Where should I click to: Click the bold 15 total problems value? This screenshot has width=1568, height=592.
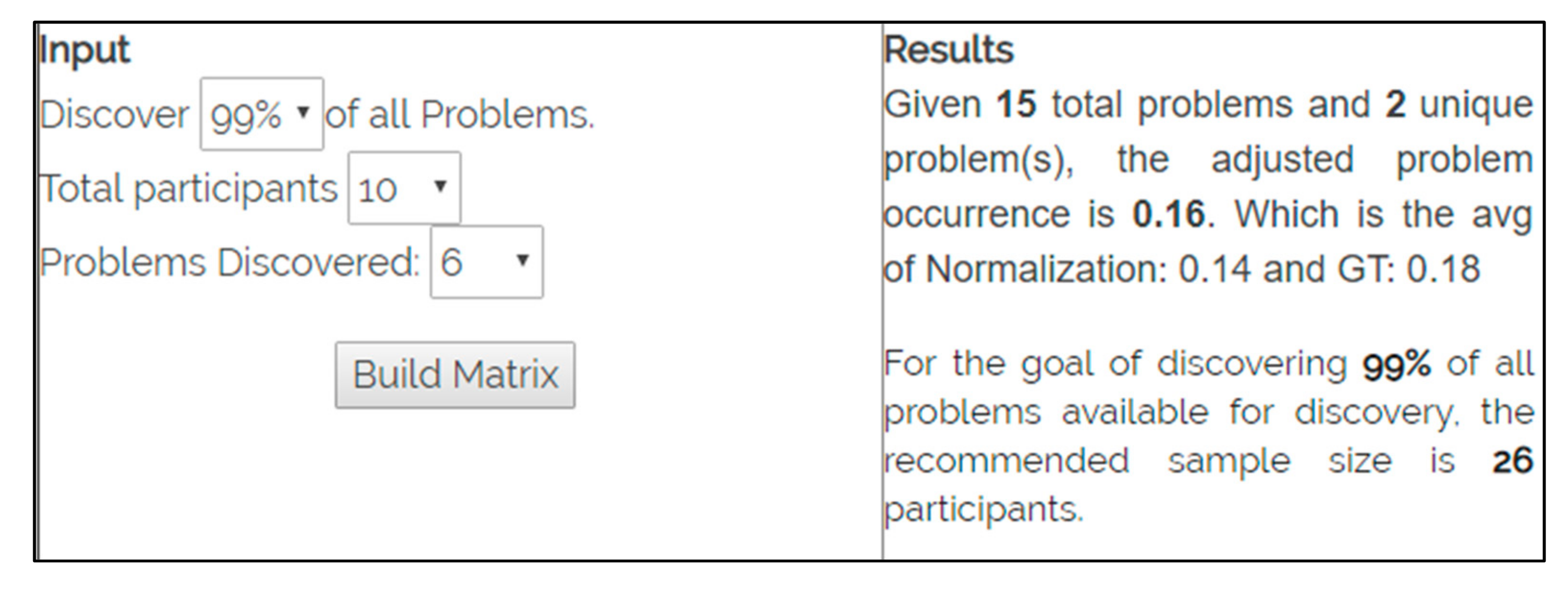tap(1015, 105)
